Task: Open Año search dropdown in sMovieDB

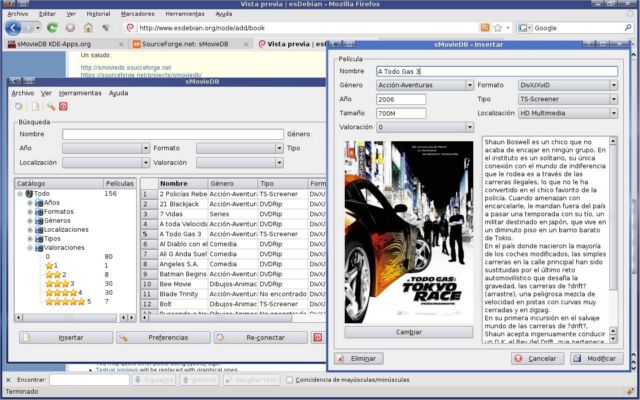Action: (106, 148)
